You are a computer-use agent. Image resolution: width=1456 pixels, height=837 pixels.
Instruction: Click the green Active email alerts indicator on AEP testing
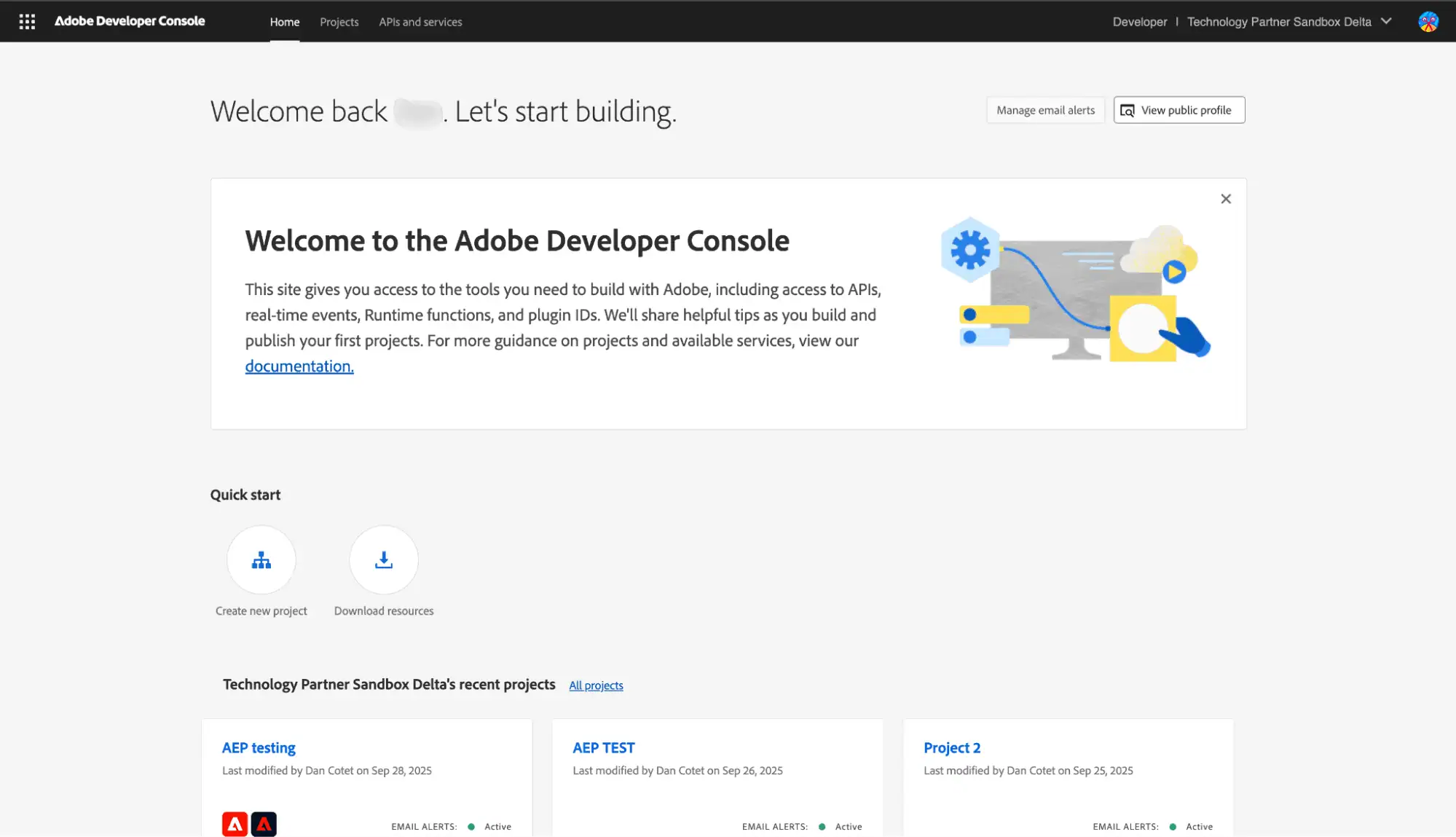(x=472, y=826)
